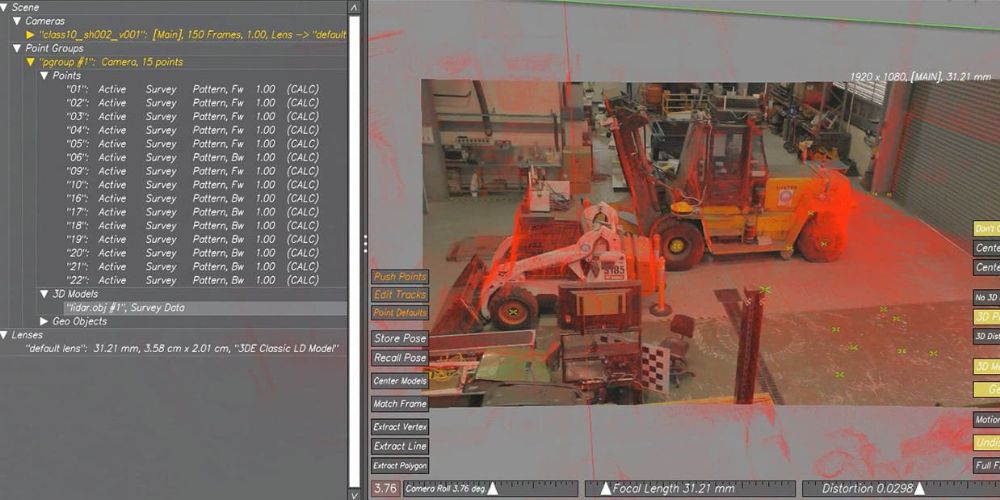Screen dimensions: 1000x500
Task: Click the Match Frame button
Action: pos(400,404)
